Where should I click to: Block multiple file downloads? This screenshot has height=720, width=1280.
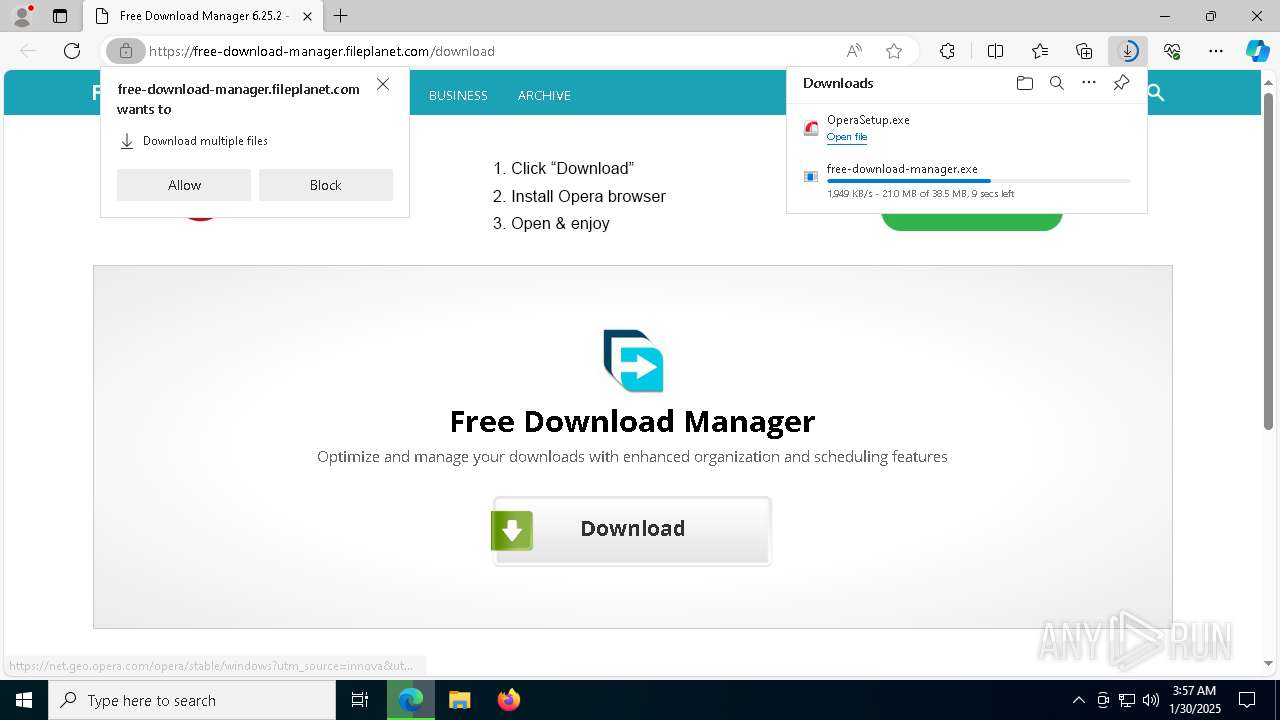pos(326,185)
